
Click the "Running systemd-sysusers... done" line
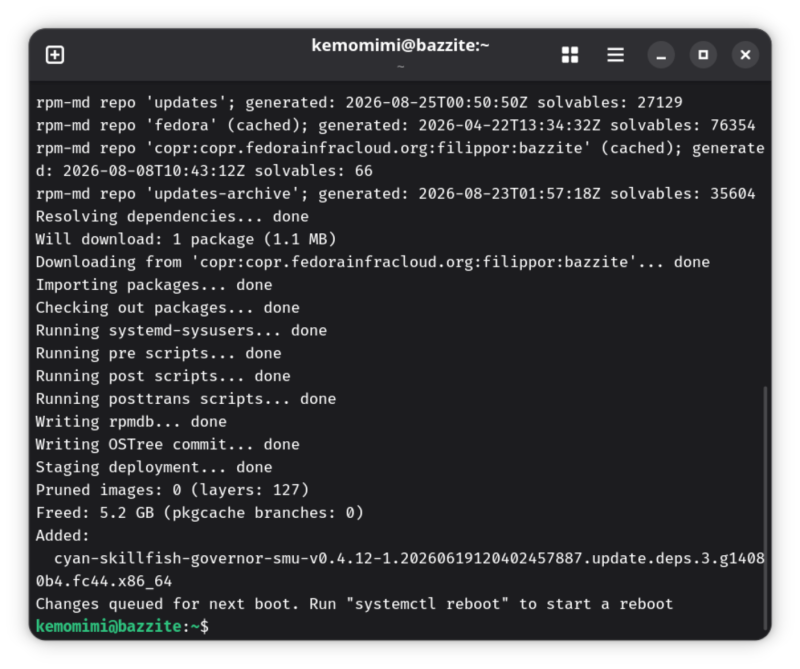coord(182,331)
